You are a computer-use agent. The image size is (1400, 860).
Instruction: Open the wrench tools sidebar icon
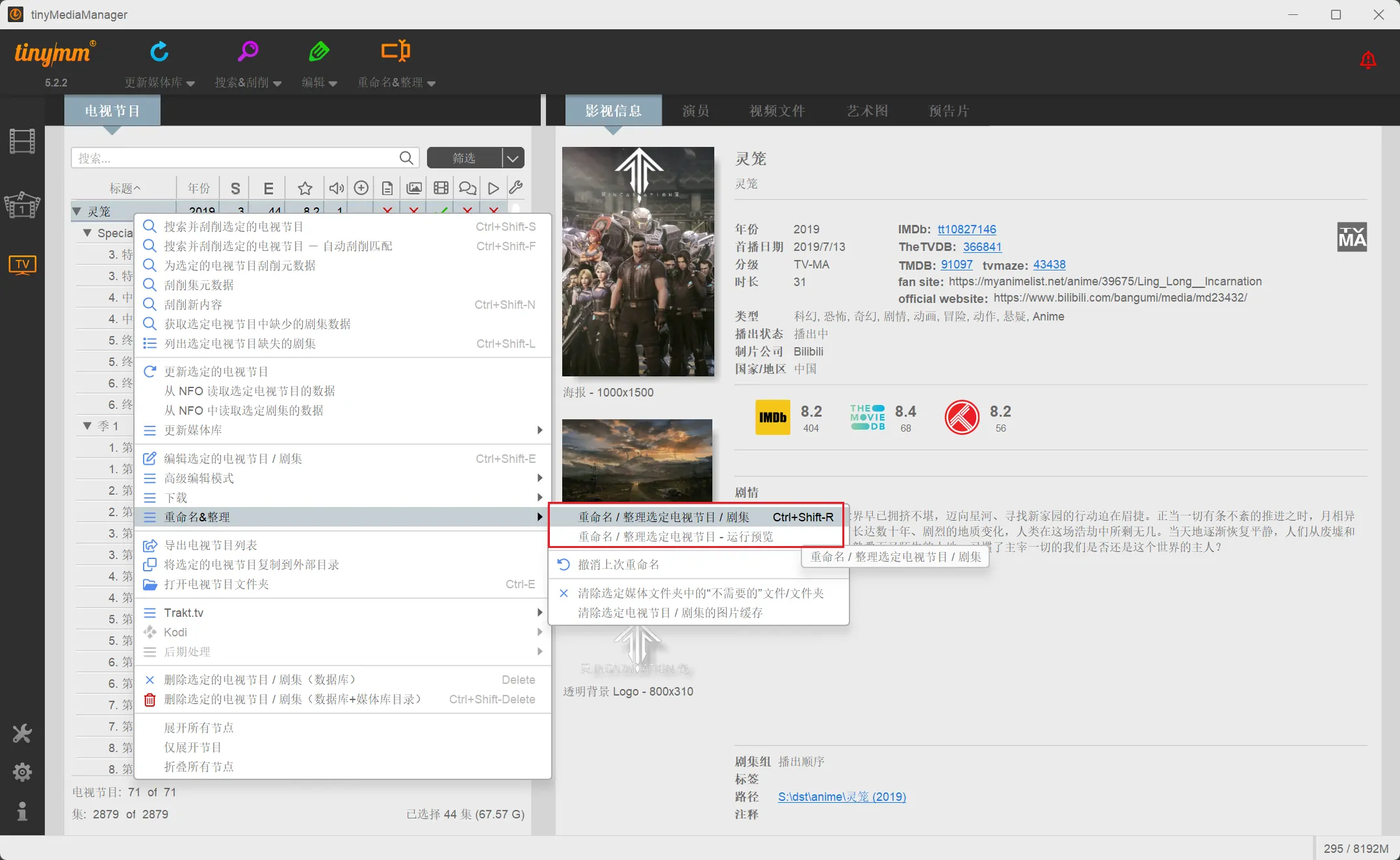click(22, 734)
